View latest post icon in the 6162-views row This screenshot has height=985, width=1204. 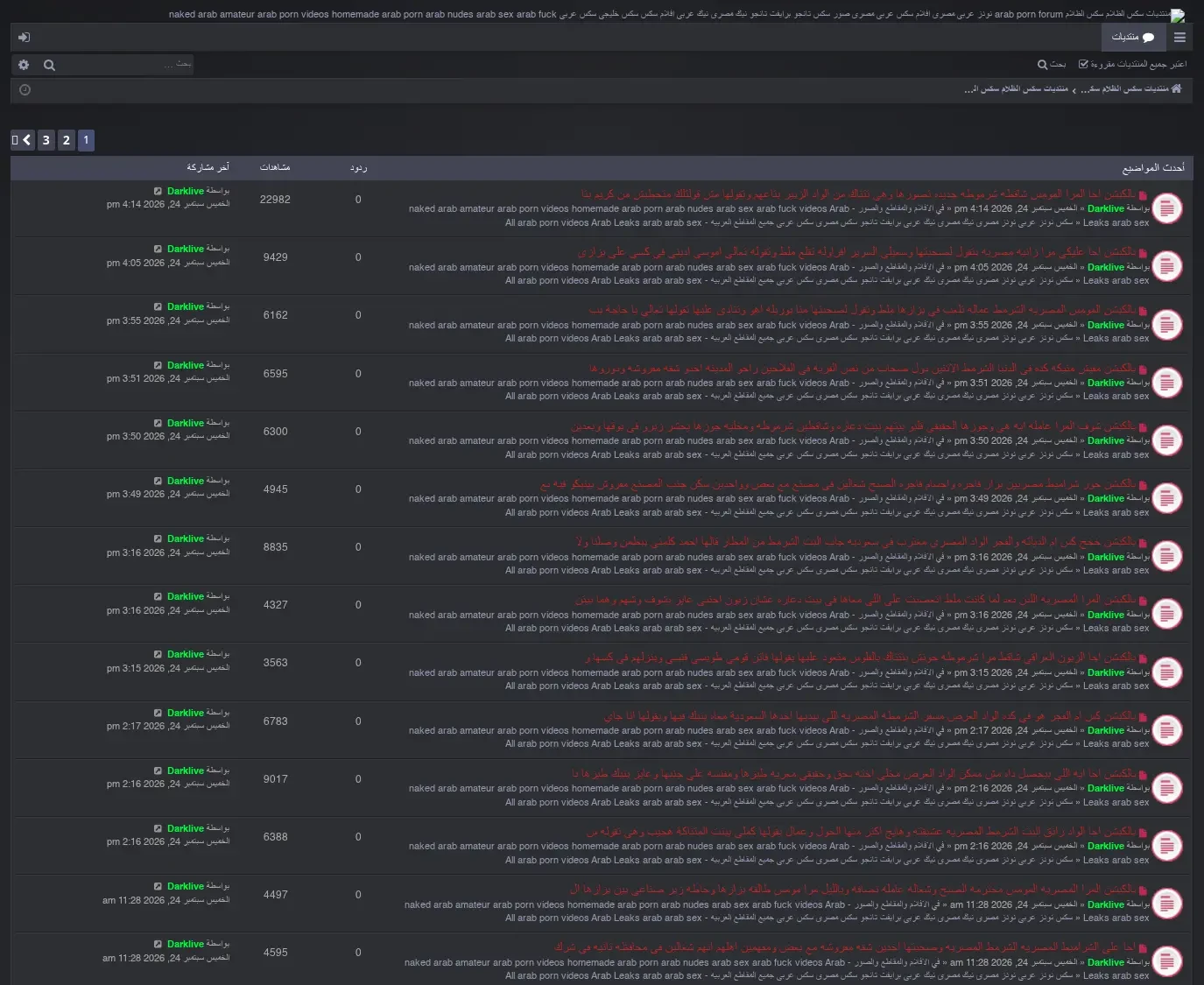pos(158,306)
